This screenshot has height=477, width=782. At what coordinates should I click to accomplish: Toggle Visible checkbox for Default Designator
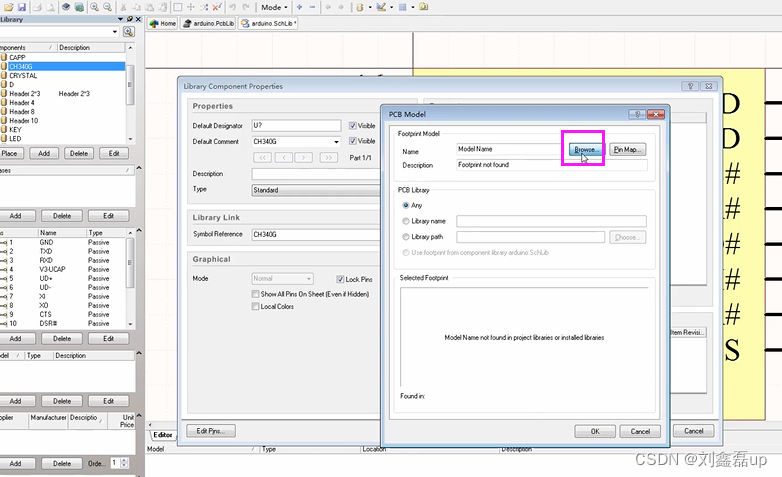[353, 126]
